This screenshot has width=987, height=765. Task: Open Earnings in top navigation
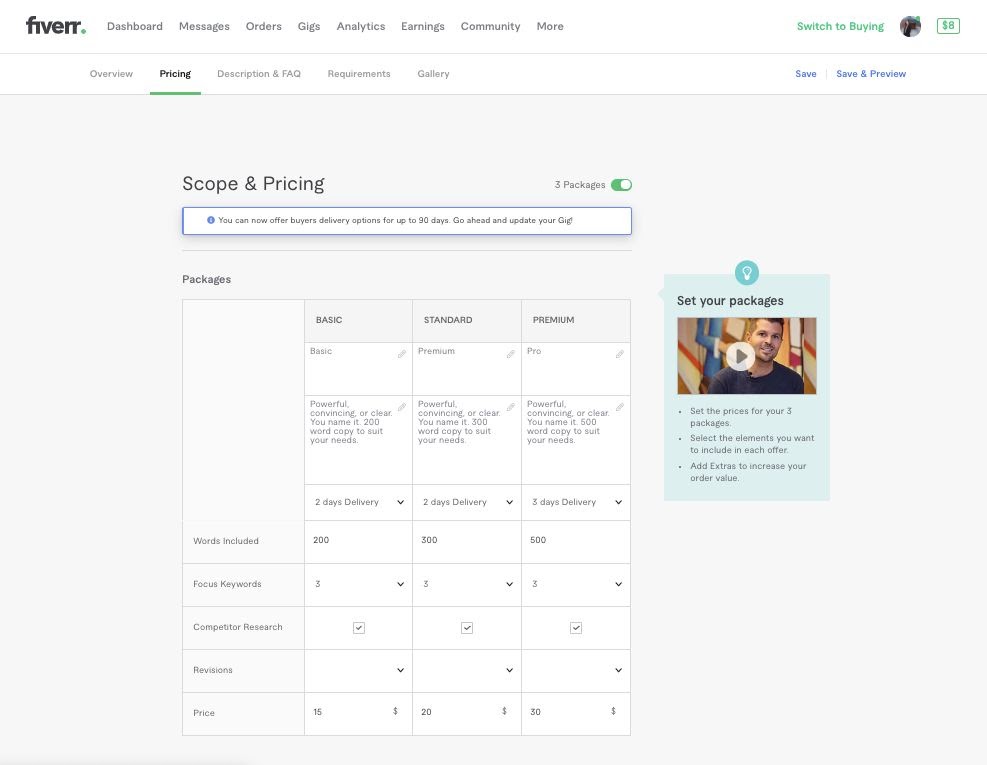pos(423,26)
